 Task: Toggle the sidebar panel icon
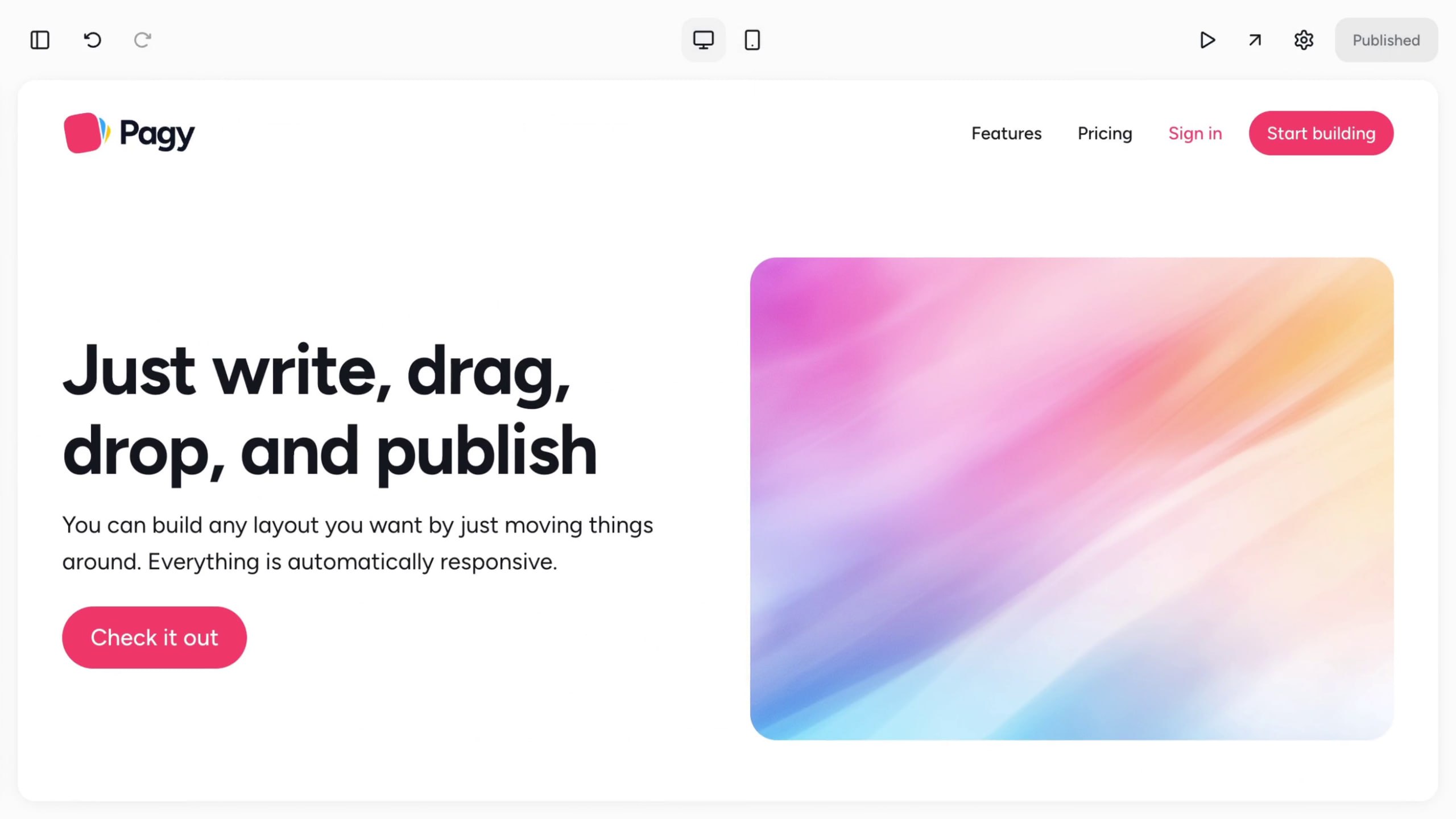40,40
